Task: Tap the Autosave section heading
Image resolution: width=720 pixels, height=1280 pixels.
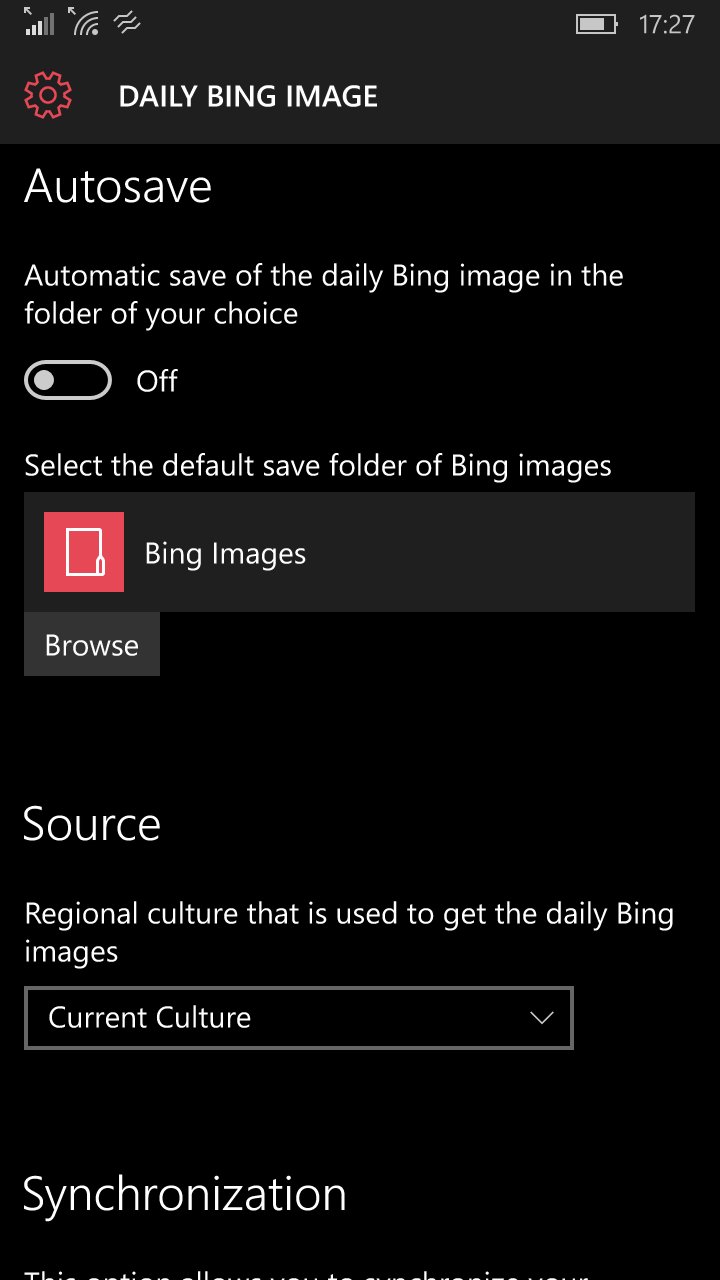Action: [x=118, y=186]
